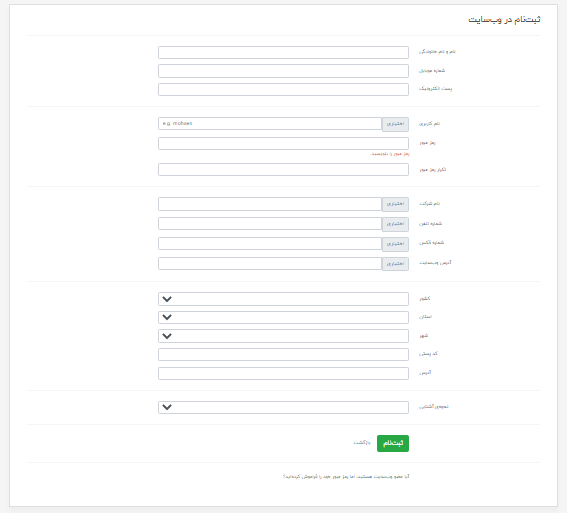The width and height of the screenshot is (567, 513).
Task: Select the phone number (شماره تلفن) field
Action: click(x=270, y=224)
